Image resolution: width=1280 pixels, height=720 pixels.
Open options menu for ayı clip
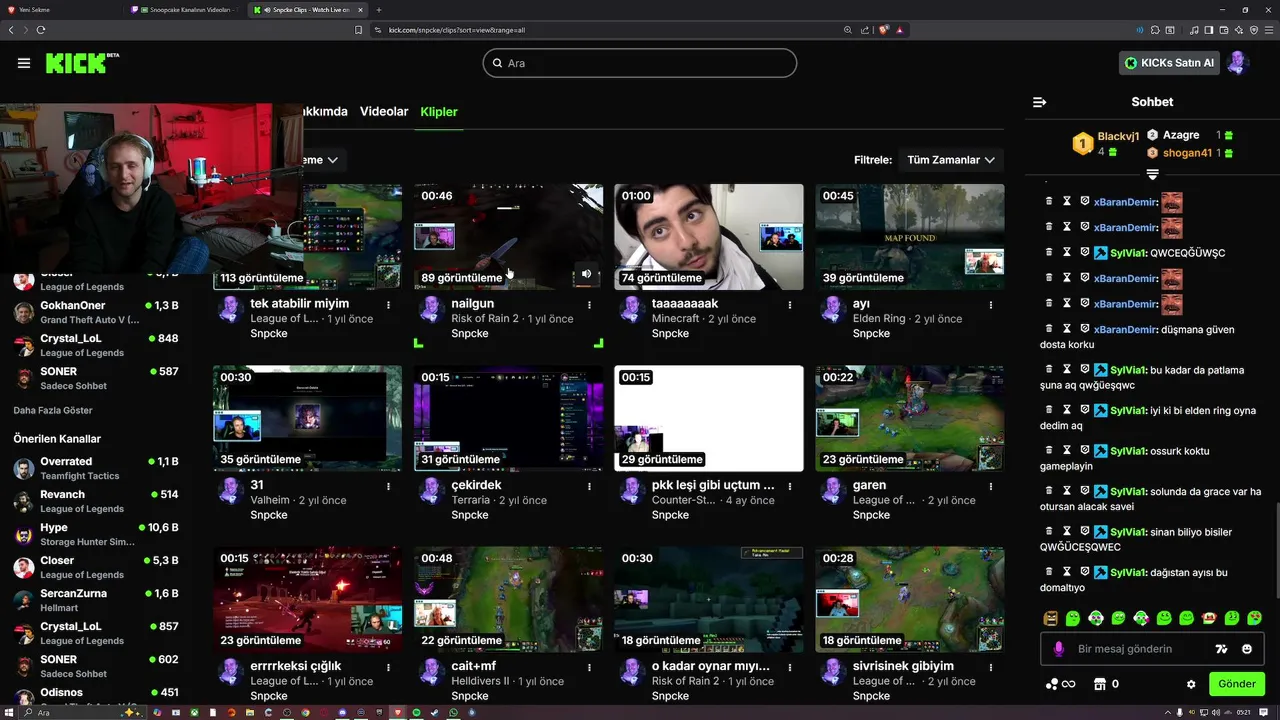pos(991,305)
